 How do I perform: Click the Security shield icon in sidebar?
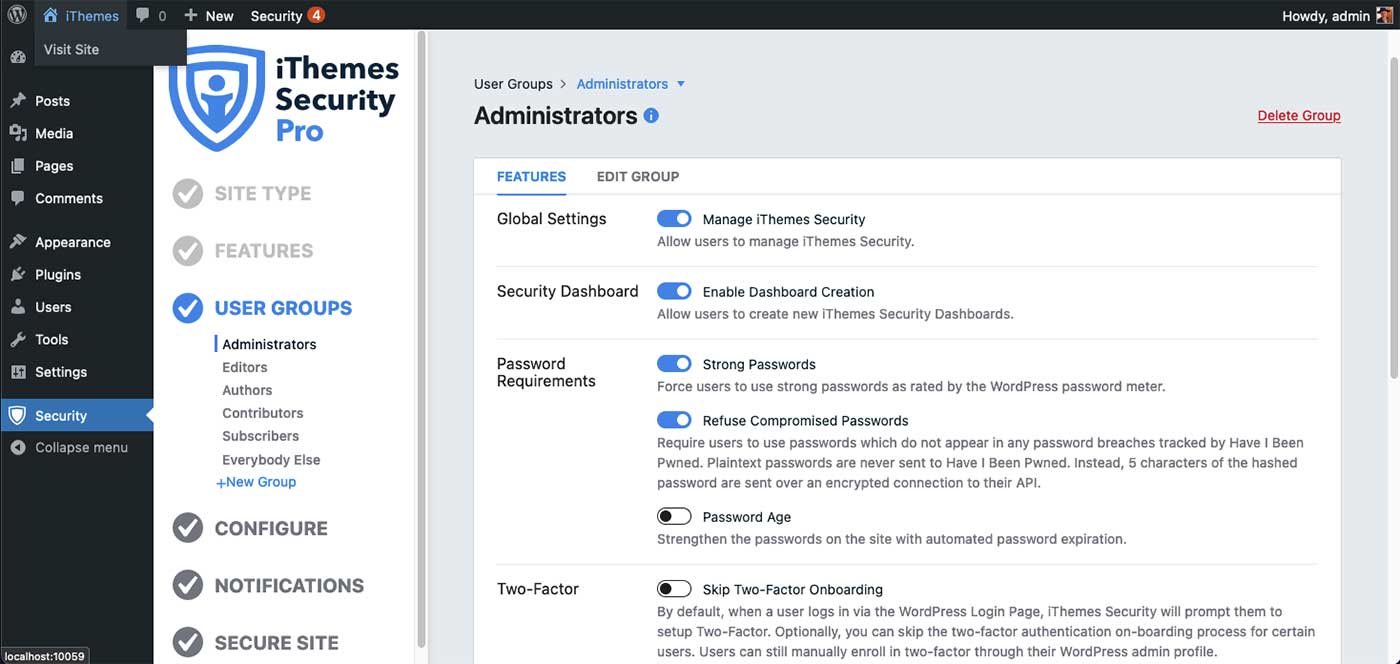[17, 416]
